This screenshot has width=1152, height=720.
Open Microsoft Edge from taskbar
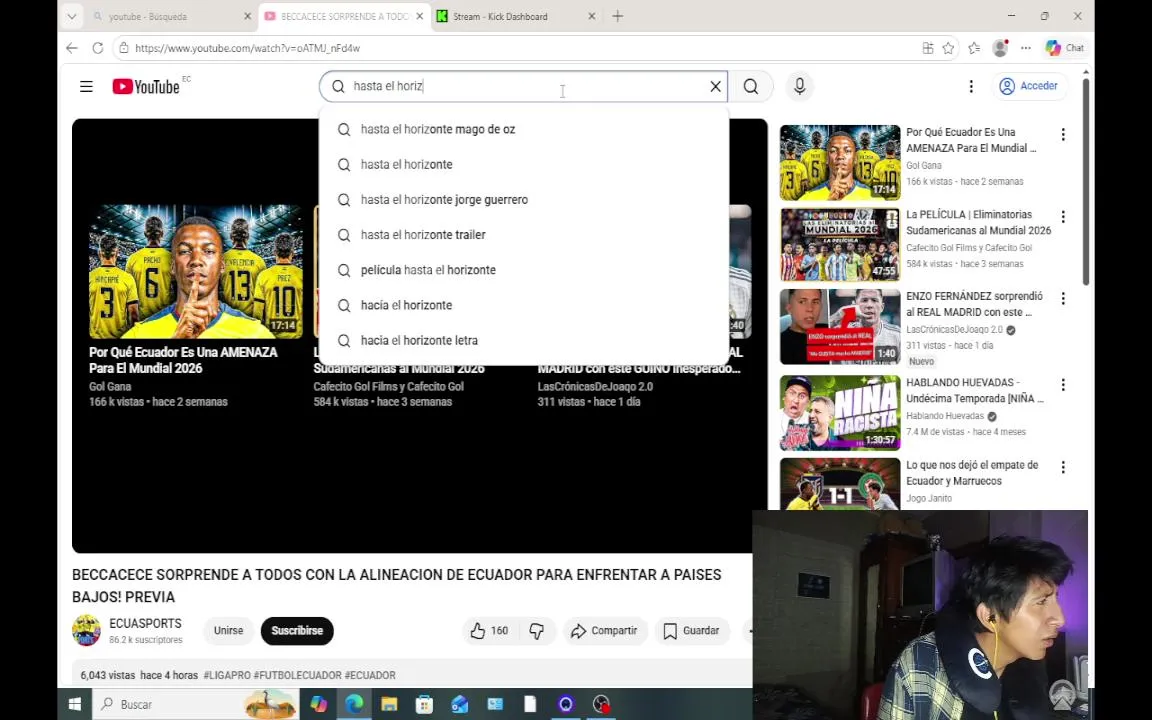(354, 704)
